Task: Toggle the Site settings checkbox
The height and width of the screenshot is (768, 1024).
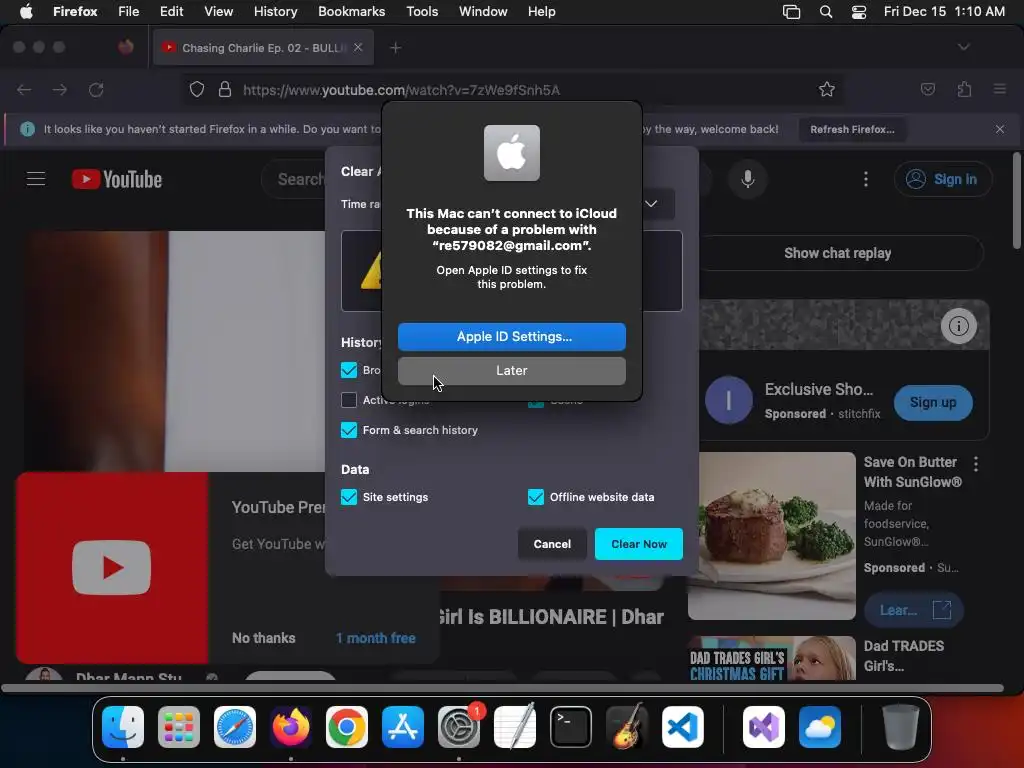Action: tap(349, 497)
